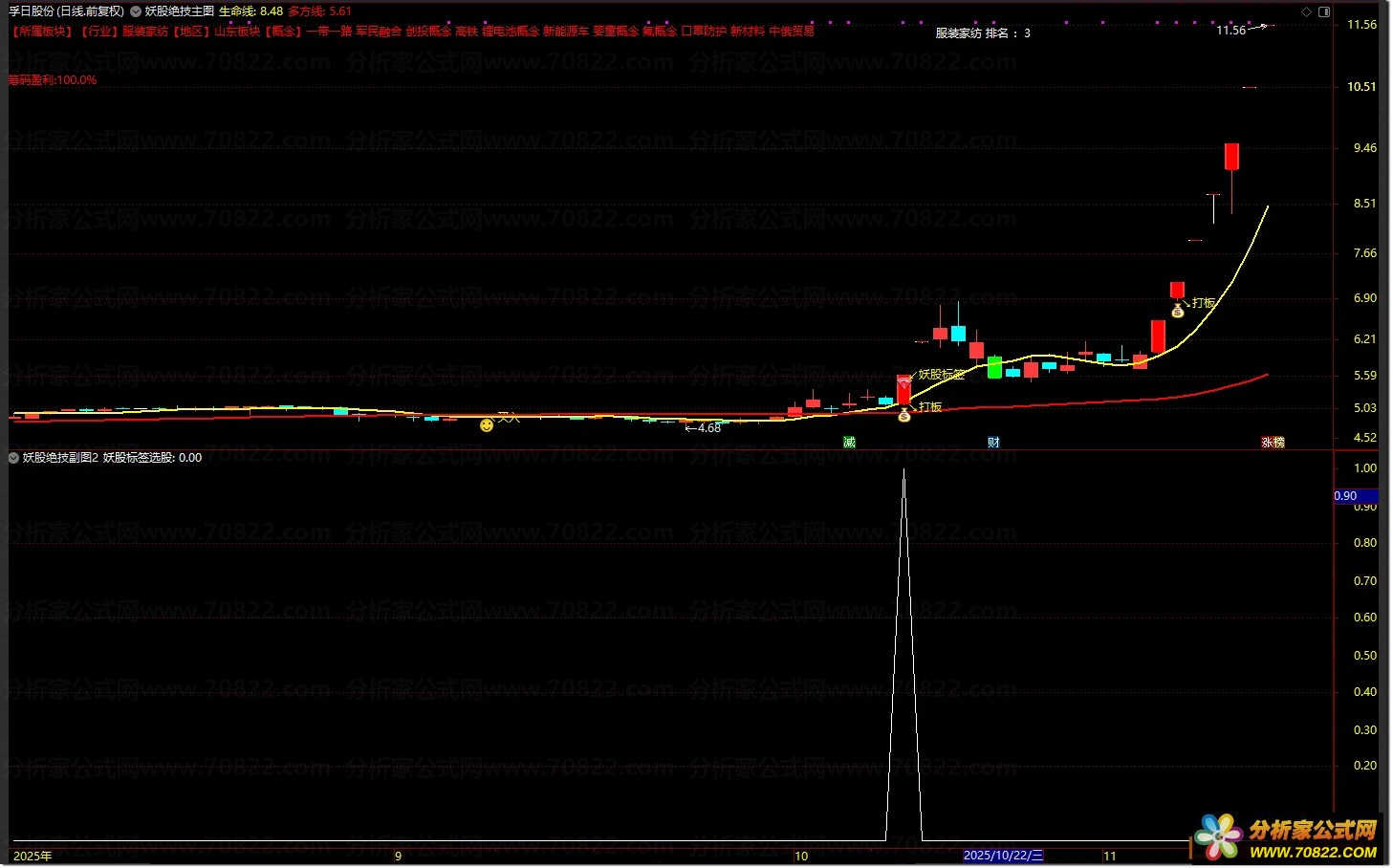1393x868 pixels.
Task: Click the highlighted 2025/10/22/三 date marker
Action: tap(1003, 856)
